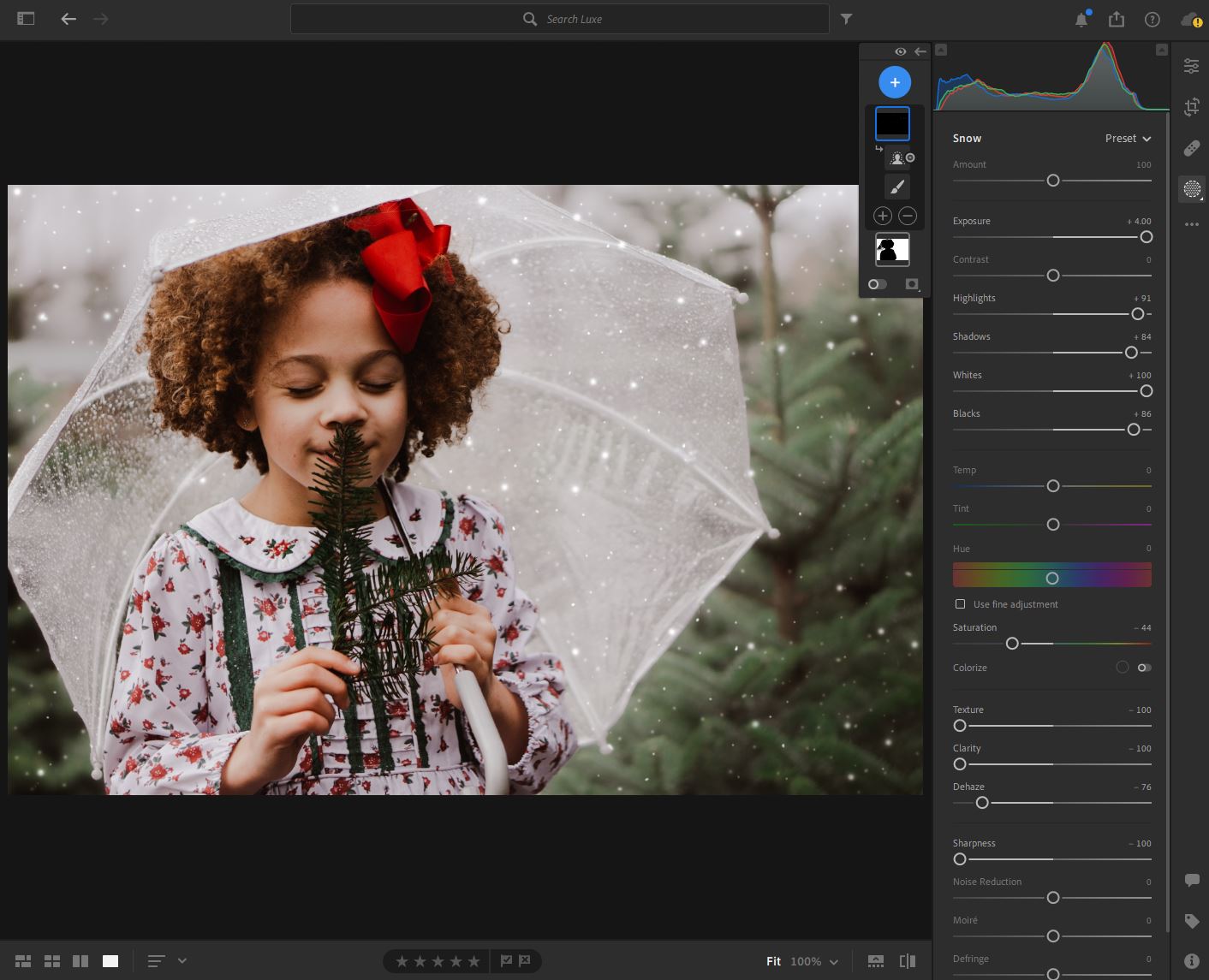Open the notifications bell
Screen dimensions: 1209x980
pyautogui.click(x=1081, y=19)
